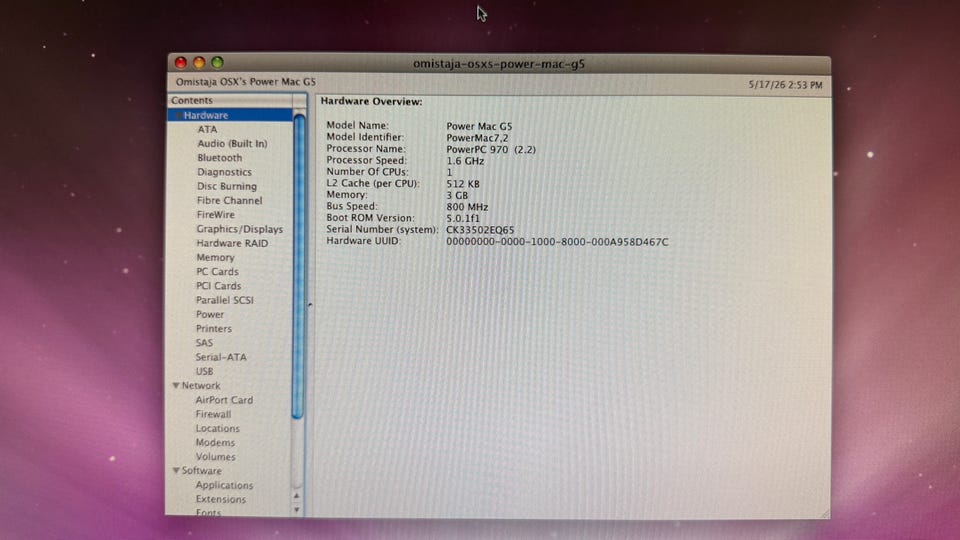Screen dimensions: 960x540
Task: Open the Serial-ATA entry
Action: (221, 357)
